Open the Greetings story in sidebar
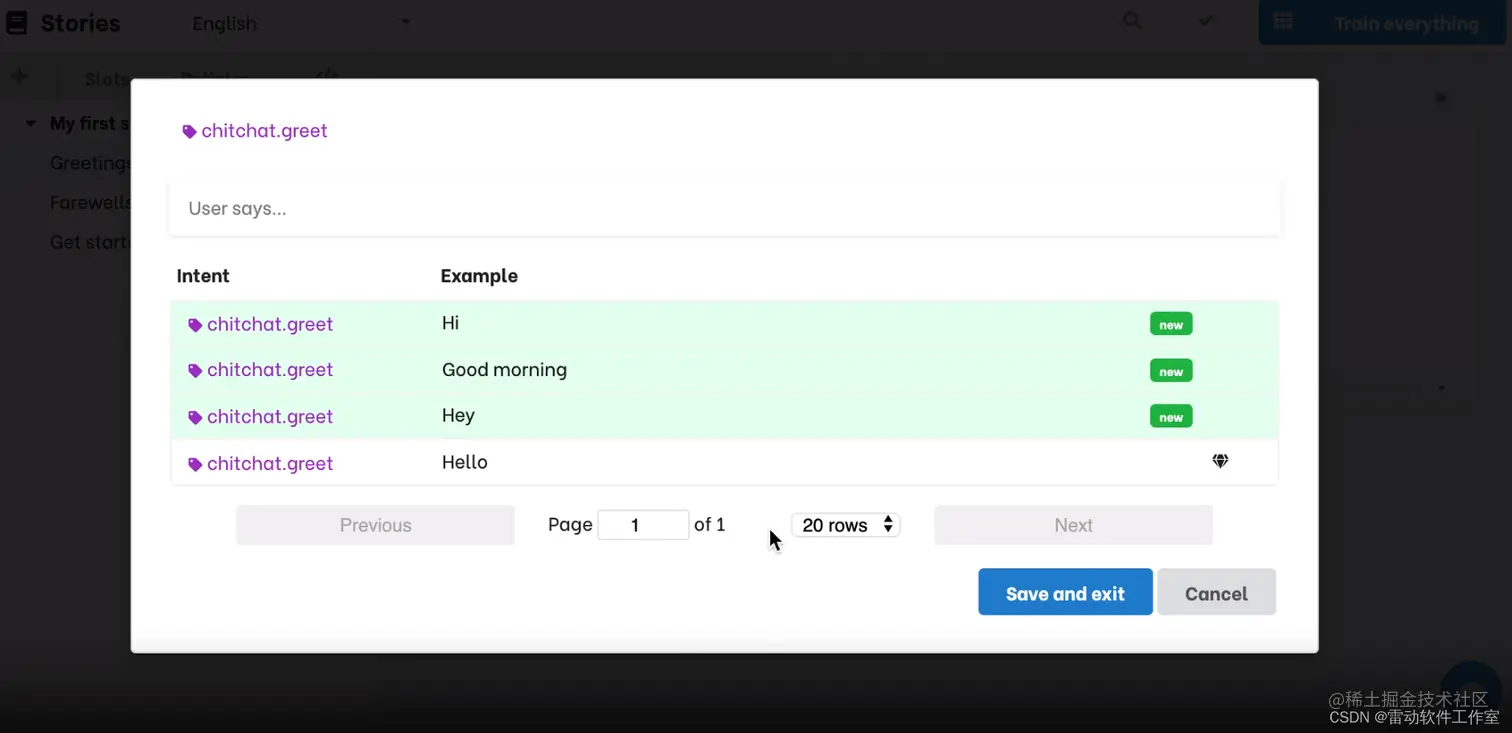This screenshot has height=733, width=1512. point(90,163)
